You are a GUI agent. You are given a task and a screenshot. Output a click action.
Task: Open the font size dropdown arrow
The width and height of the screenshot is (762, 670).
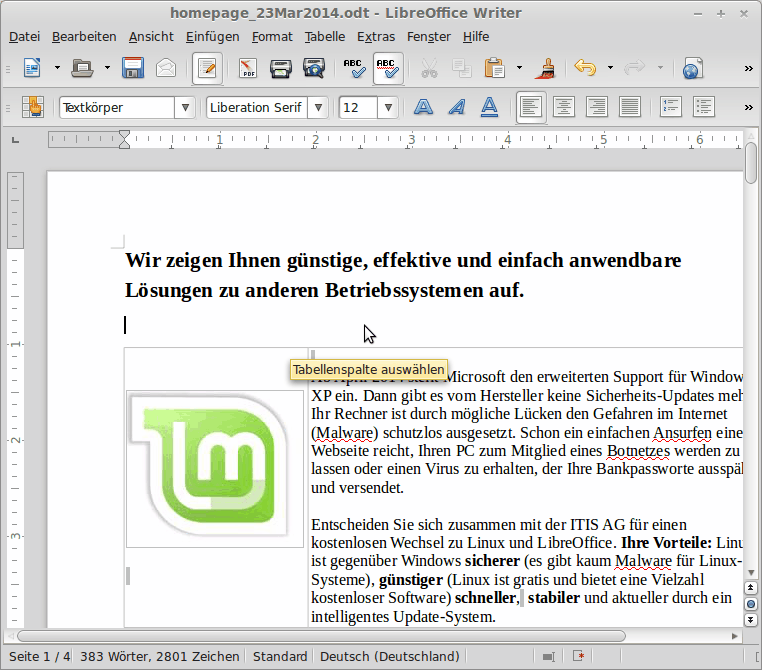388,107
